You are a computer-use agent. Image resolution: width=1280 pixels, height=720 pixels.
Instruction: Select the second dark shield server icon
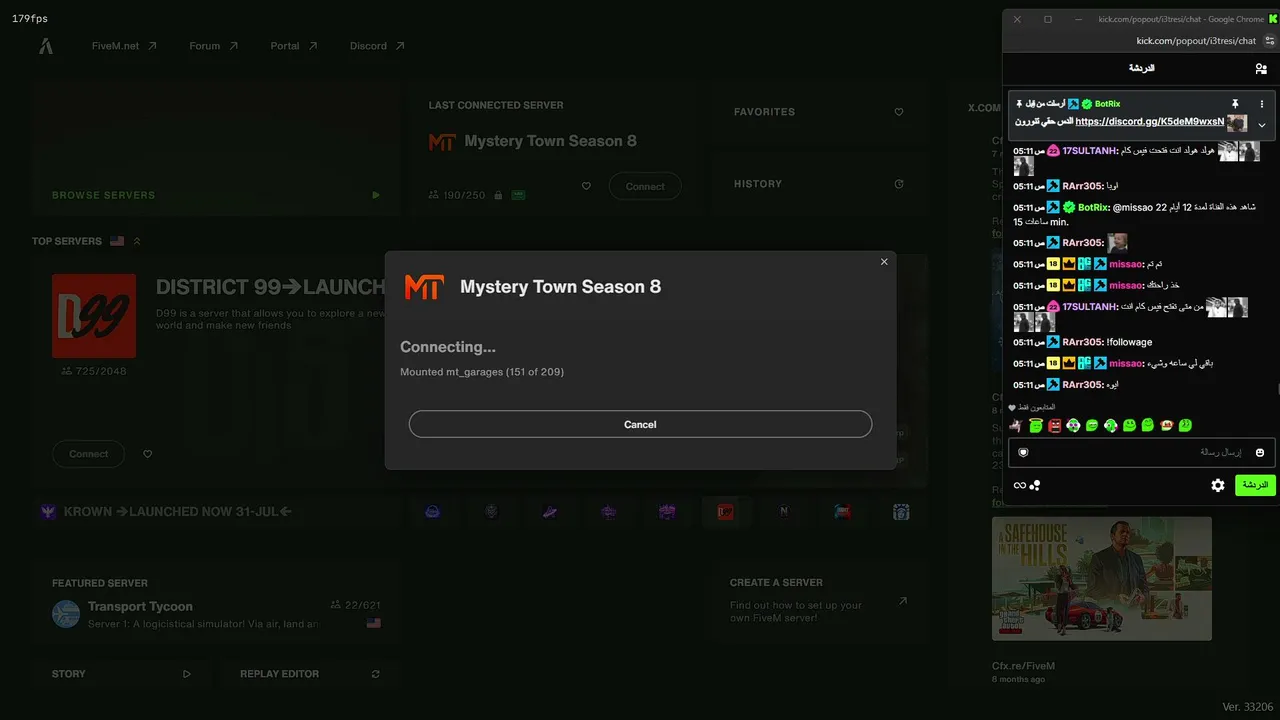pyautogui.click(x=491, y=512)
